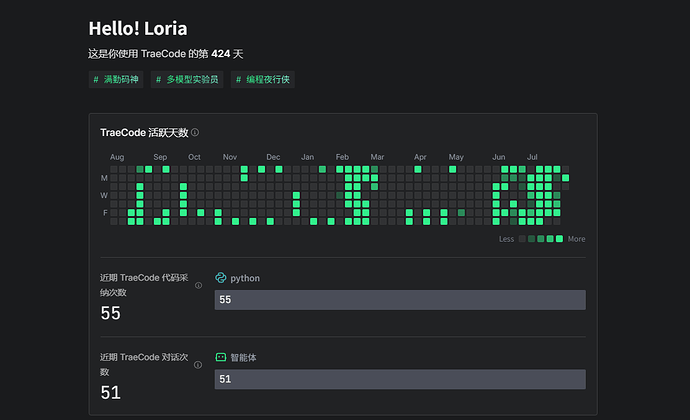The height and width of the screenshot is (420, 690).
Task: Click the Oct month label
Action: pos(195,157)
